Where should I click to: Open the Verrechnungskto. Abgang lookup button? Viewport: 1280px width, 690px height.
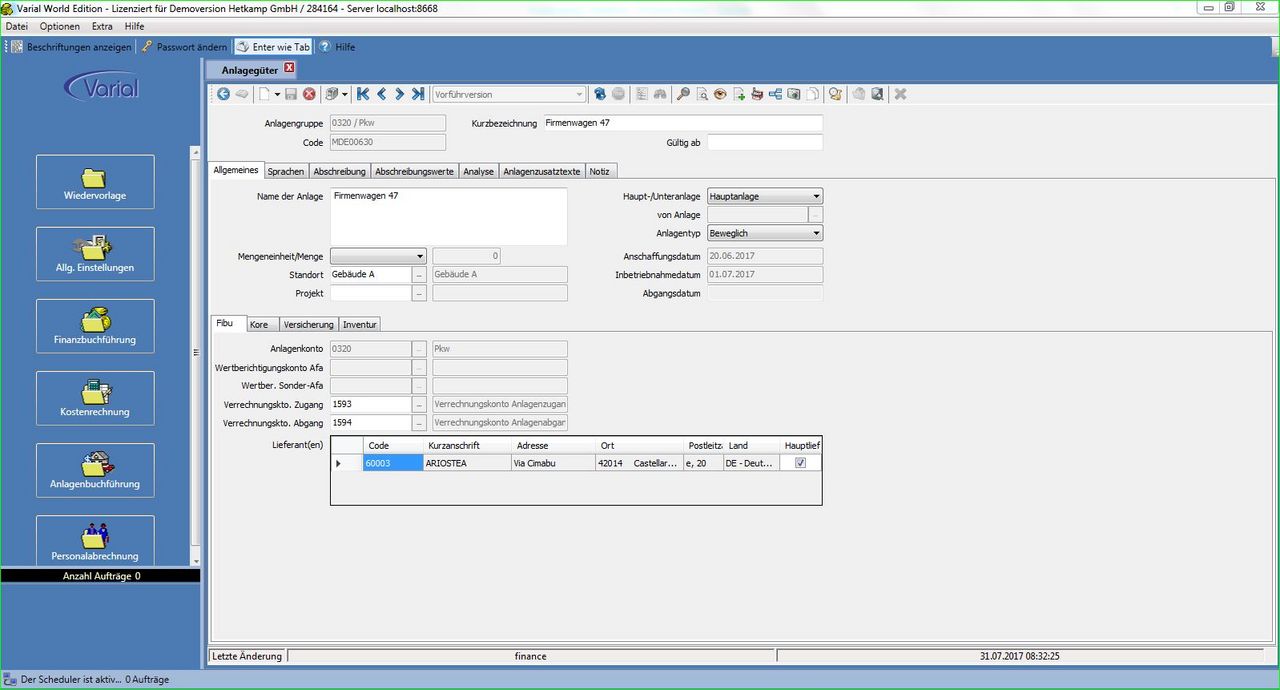click(x=420, y=423)
